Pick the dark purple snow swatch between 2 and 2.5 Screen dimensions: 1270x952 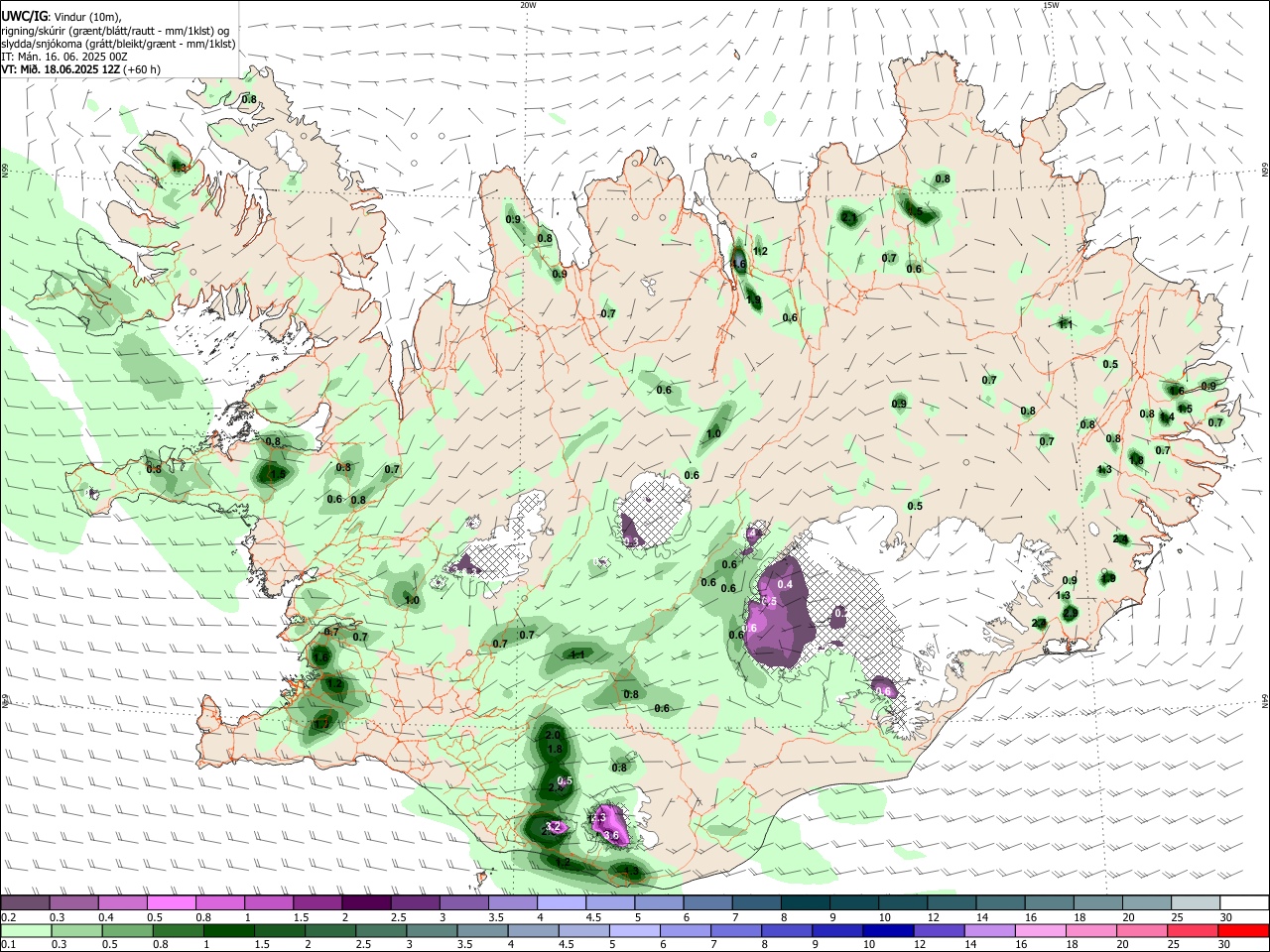click(366, 903)
